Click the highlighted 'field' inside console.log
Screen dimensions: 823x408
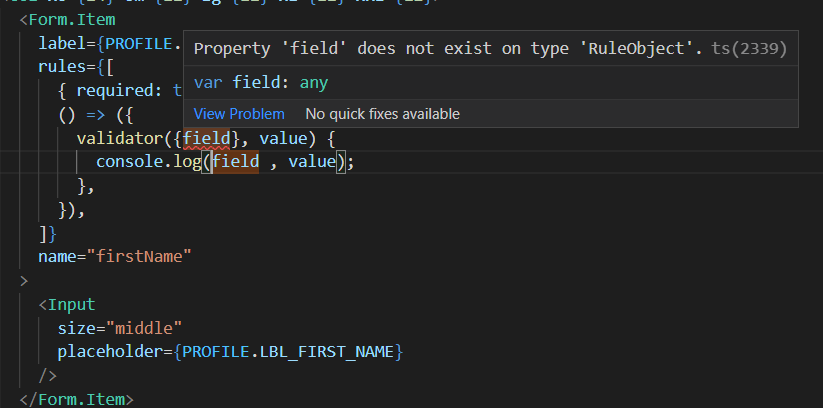235,162
